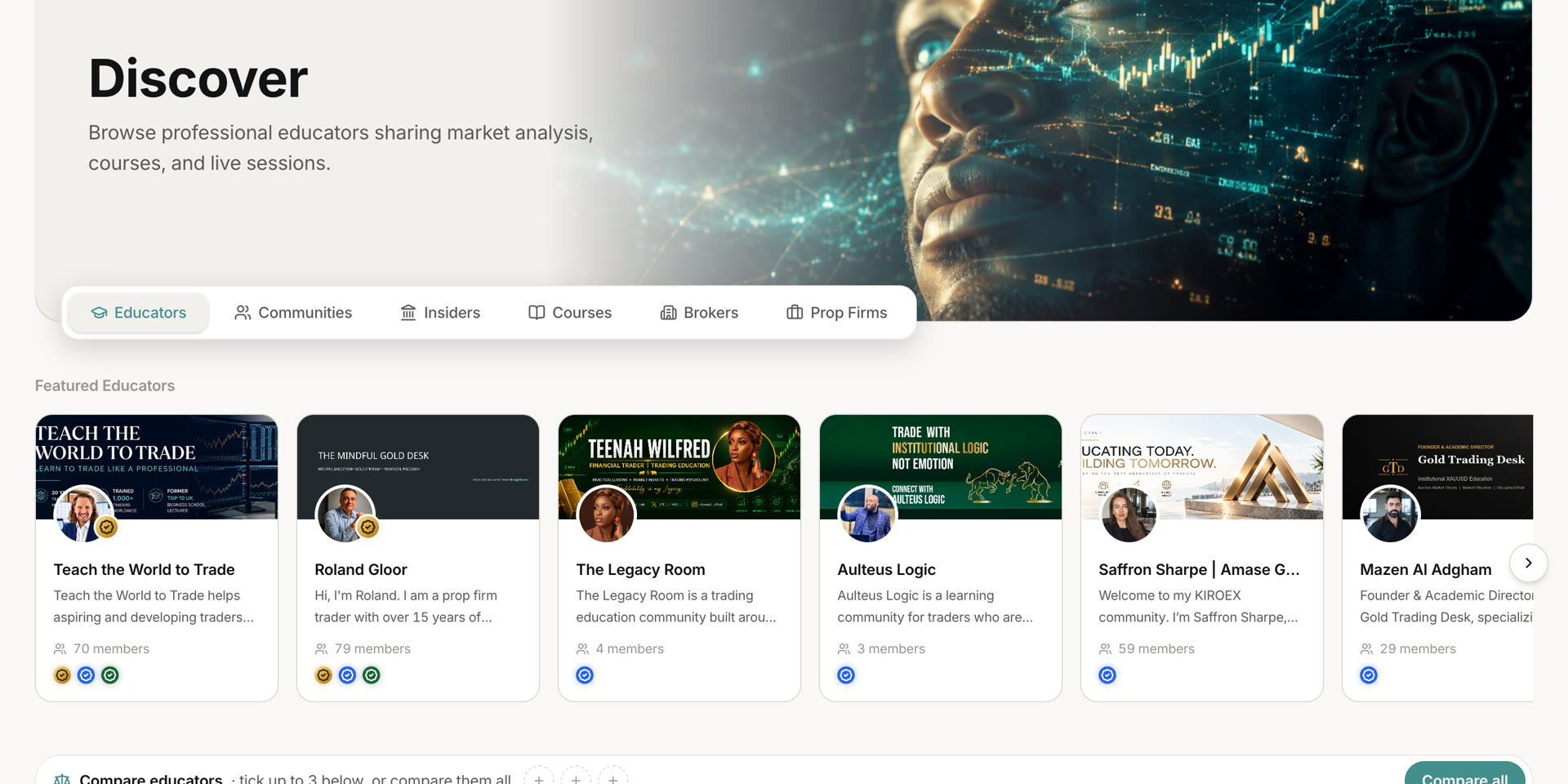Open the Teach the World to Trade title
The height and width of the screenshot is (784, 1568).
click(x=144, y=570)
